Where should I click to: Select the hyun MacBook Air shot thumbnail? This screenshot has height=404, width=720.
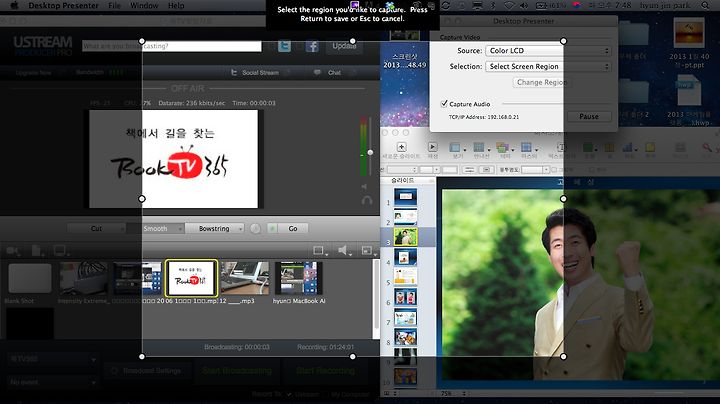299,278
